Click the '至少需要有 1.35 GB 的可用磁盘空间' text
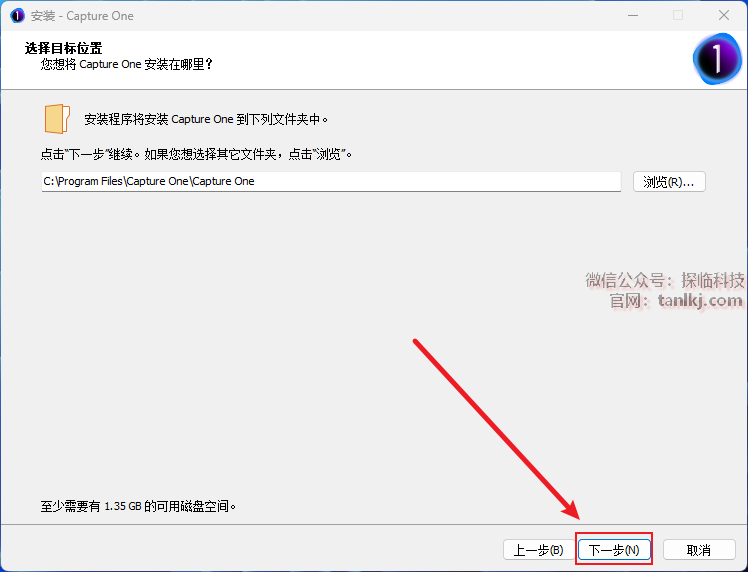748x572 pixels. (x=138, y=506)
